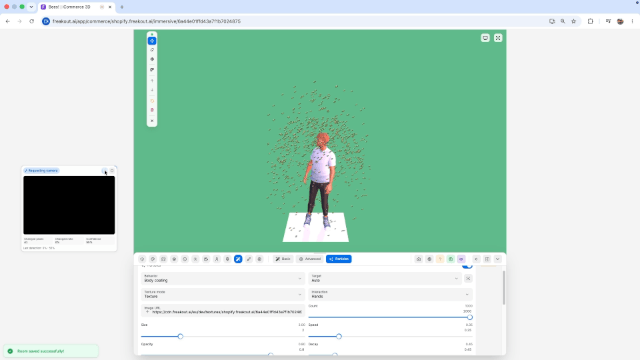Click the black camera preview thumbnail
The height and width of the screenshot is (360, 640).
[x=69, y=205]
